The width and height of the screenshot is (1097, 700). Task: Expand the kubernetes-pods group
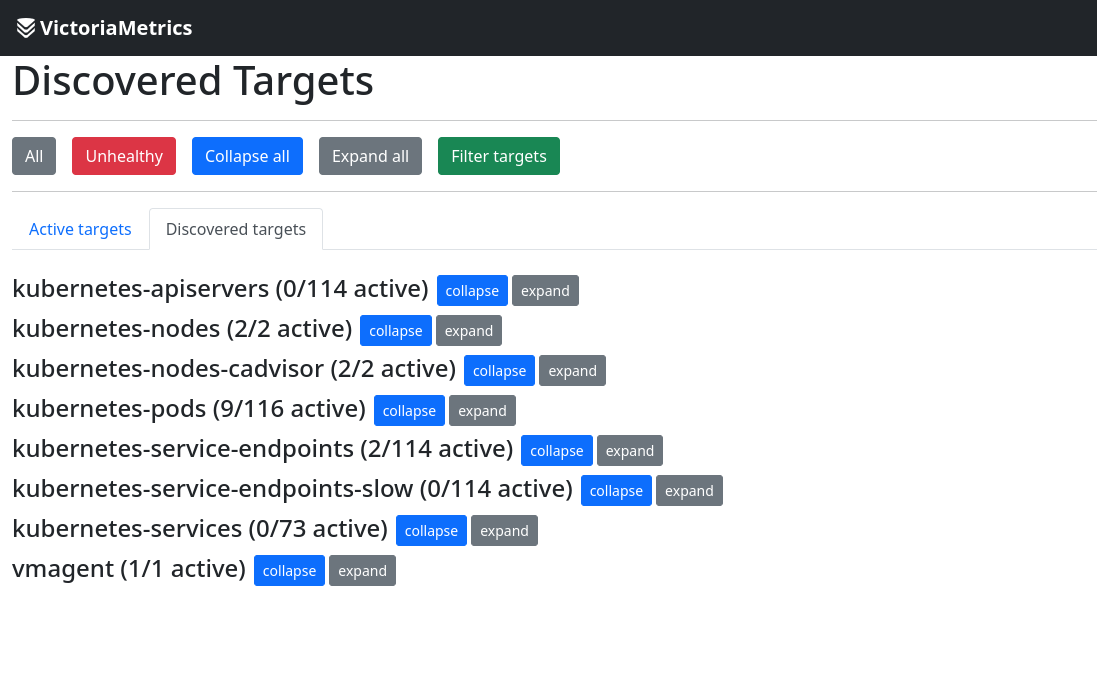tap(482, 411)
